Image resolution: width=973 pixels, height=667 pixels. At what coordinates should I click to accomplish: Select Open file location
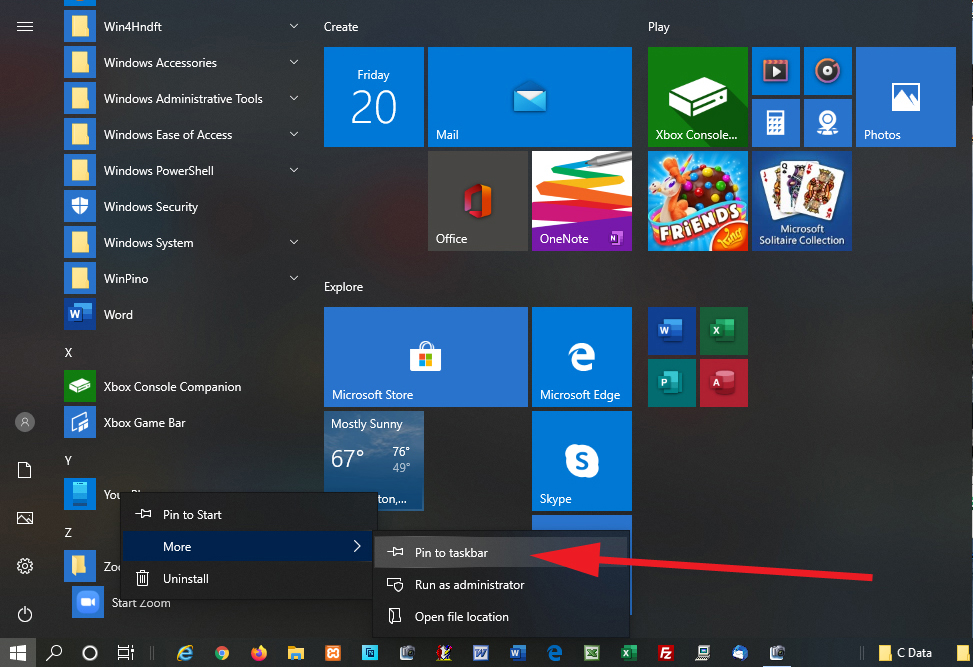[x=501, y=617]
